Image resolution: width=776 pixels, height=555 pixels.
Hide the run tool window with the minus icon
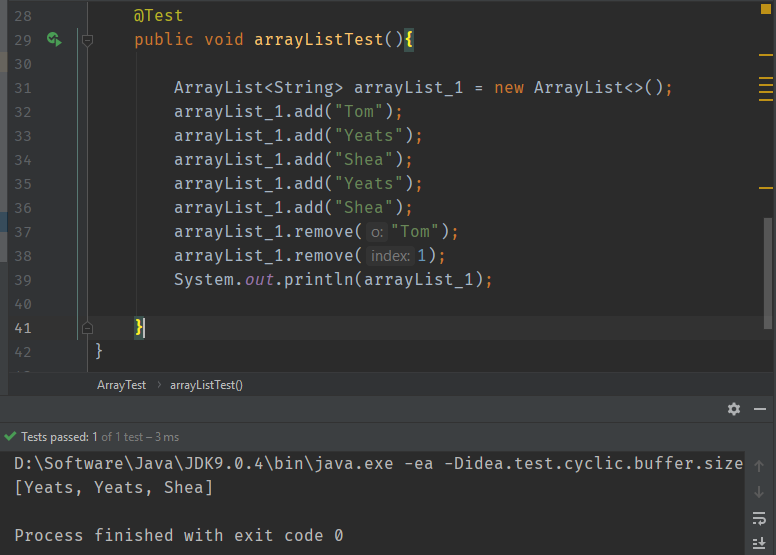coord(760,409)
